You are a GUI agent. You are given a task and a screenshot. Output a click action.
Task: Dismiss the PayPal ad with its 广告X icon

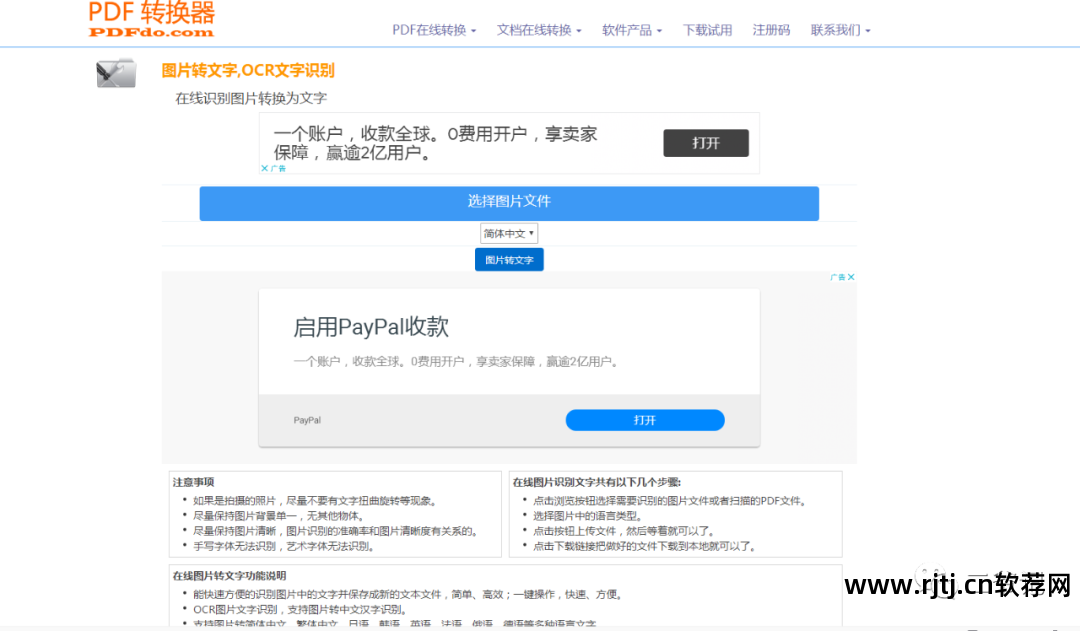tap(844, 277)
